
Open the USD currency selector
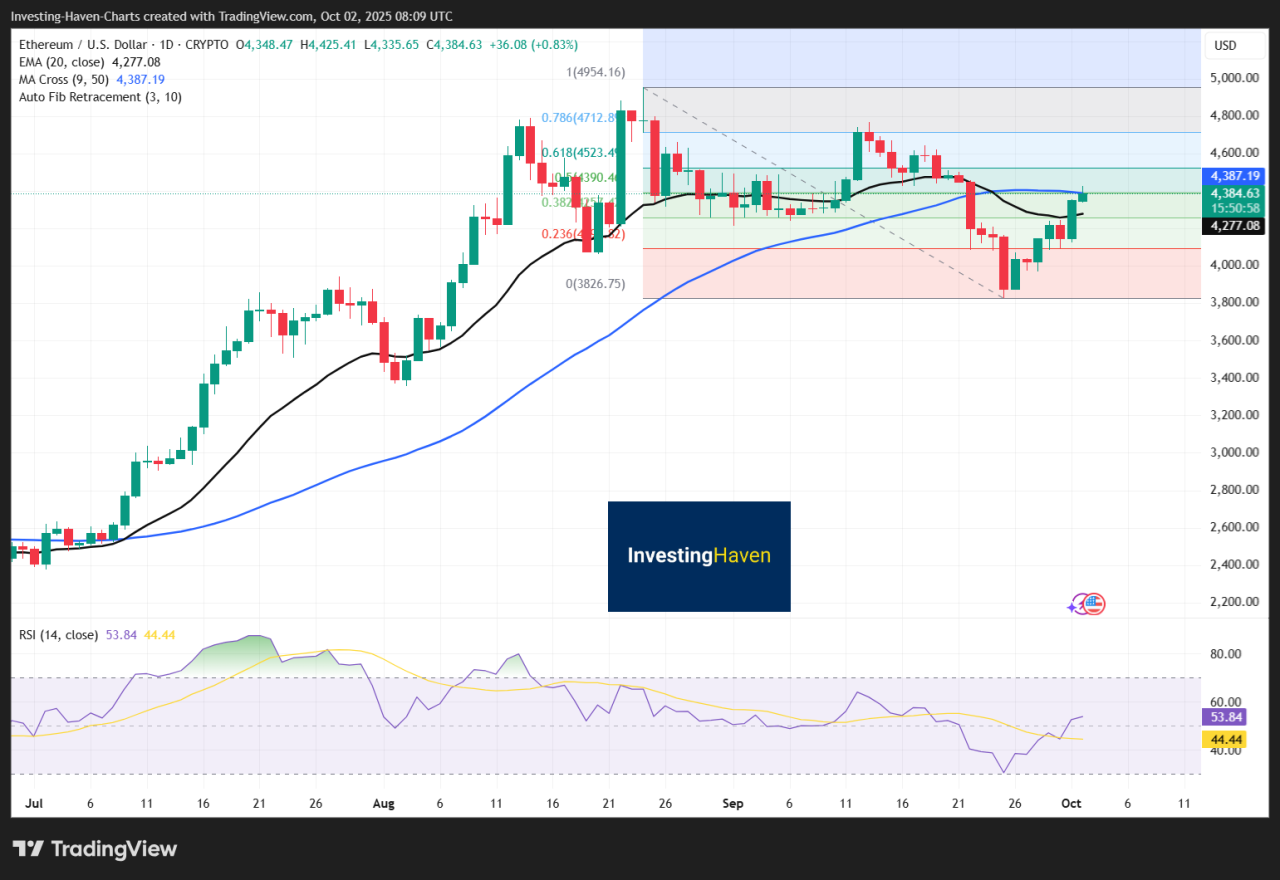[x=1225, y=46]
